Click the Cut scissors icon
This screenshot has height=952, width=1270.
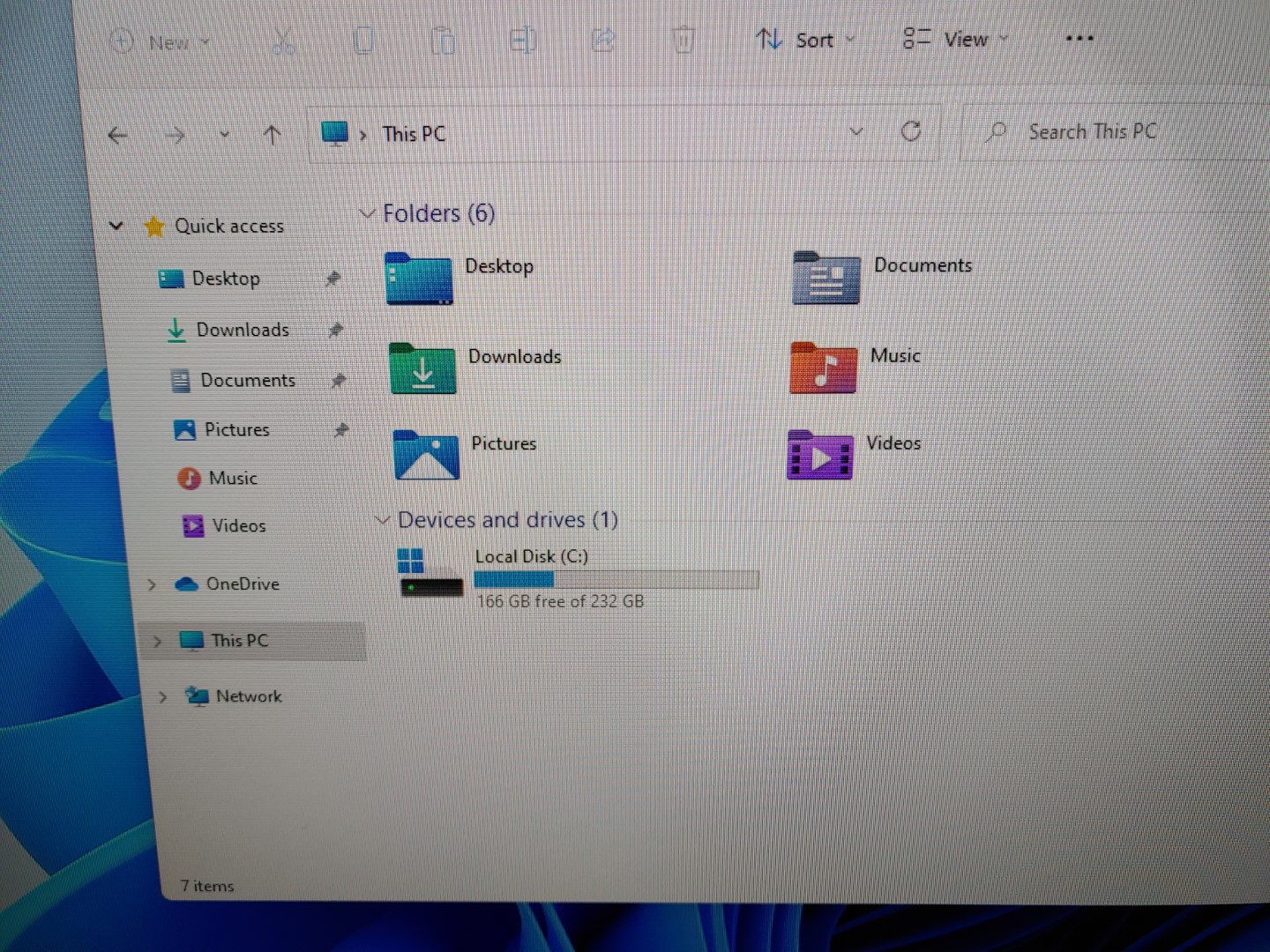click(283, 41)
